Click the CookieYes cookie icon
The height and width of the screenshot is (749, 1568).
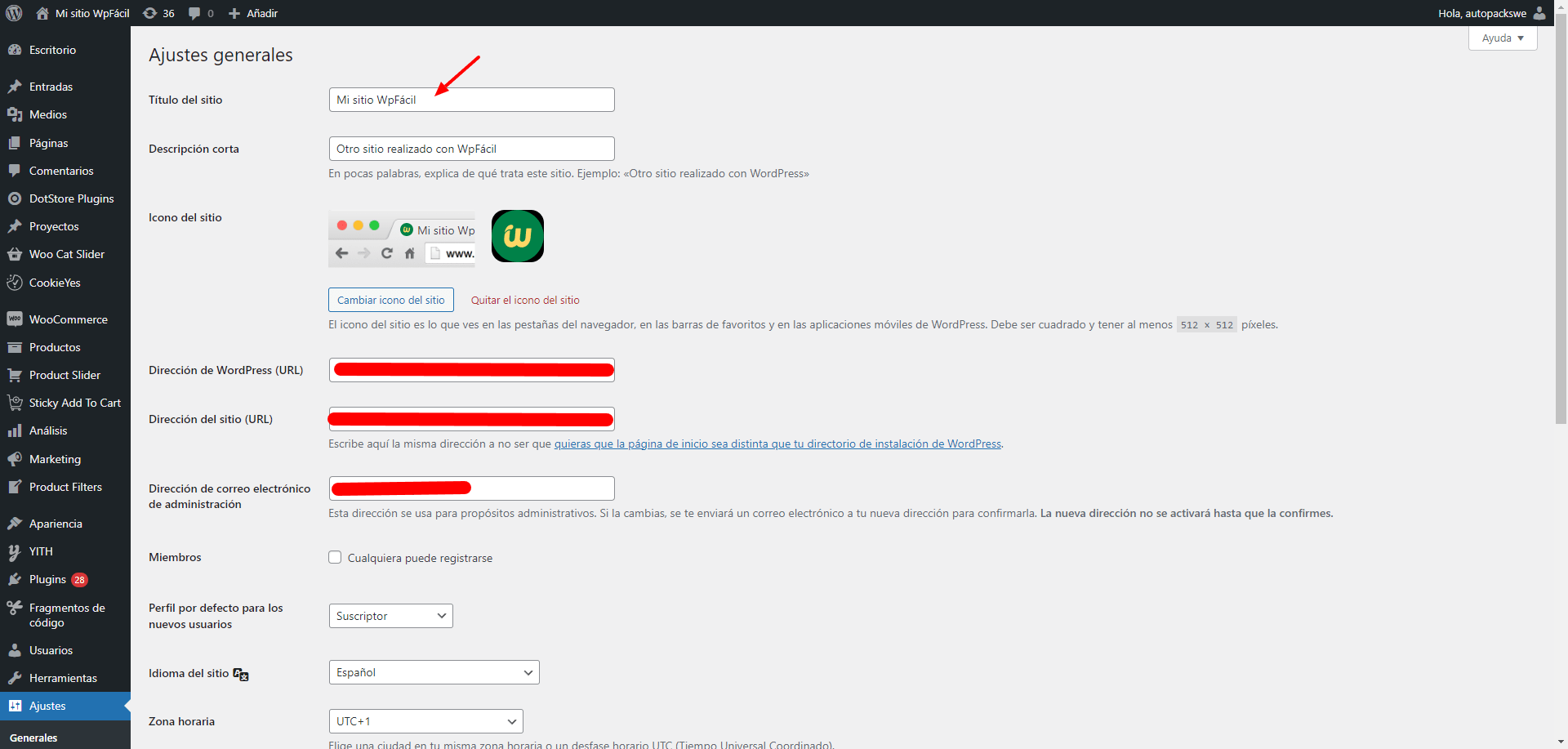(x=15, y=283)
